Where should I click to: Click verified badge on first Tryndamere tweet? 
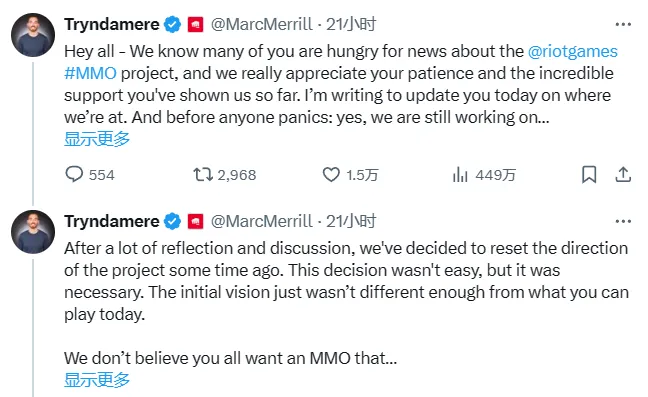[x=173, y=24]
